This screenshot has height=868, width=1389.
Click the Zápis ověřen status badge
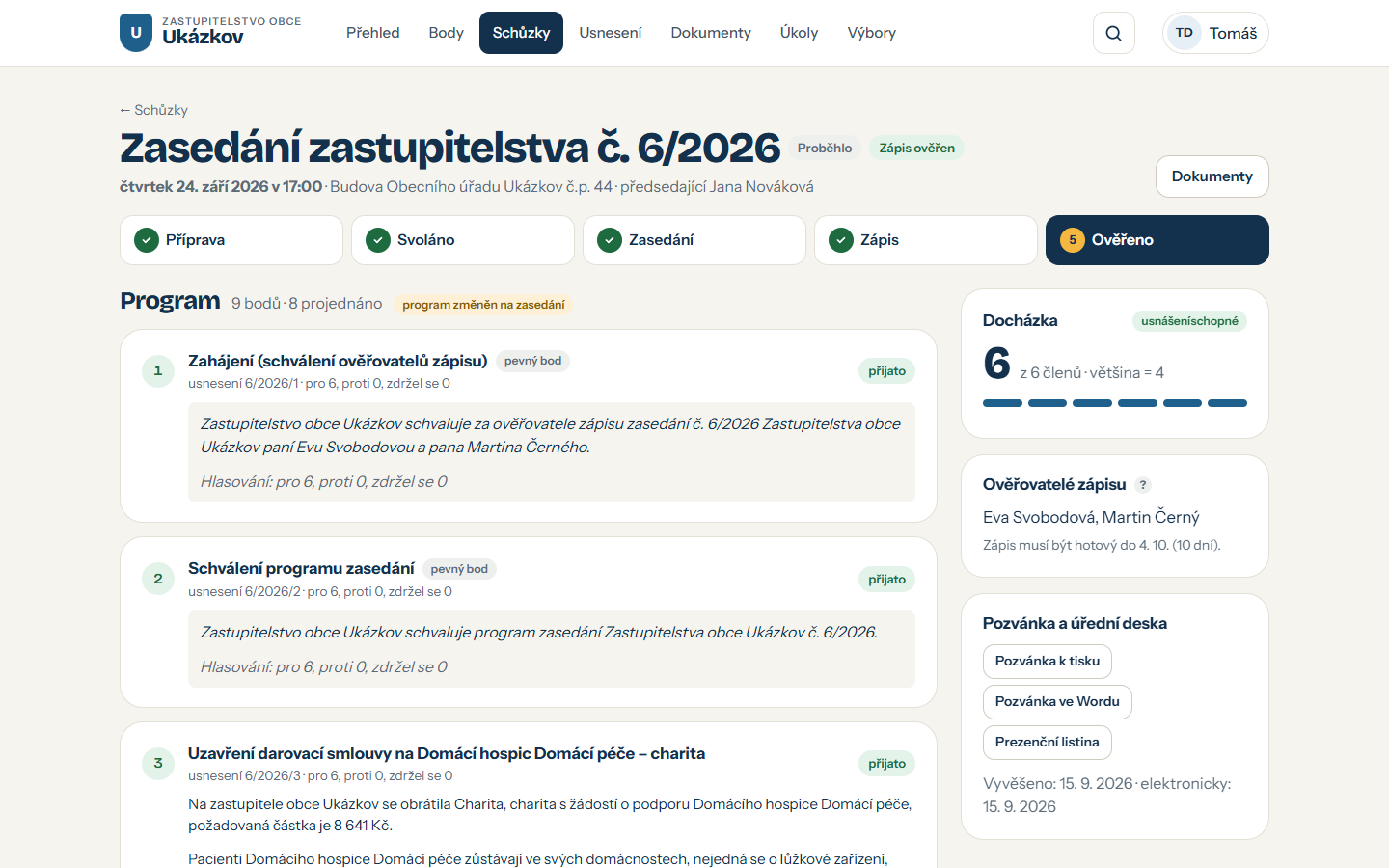tap(917, 149)
